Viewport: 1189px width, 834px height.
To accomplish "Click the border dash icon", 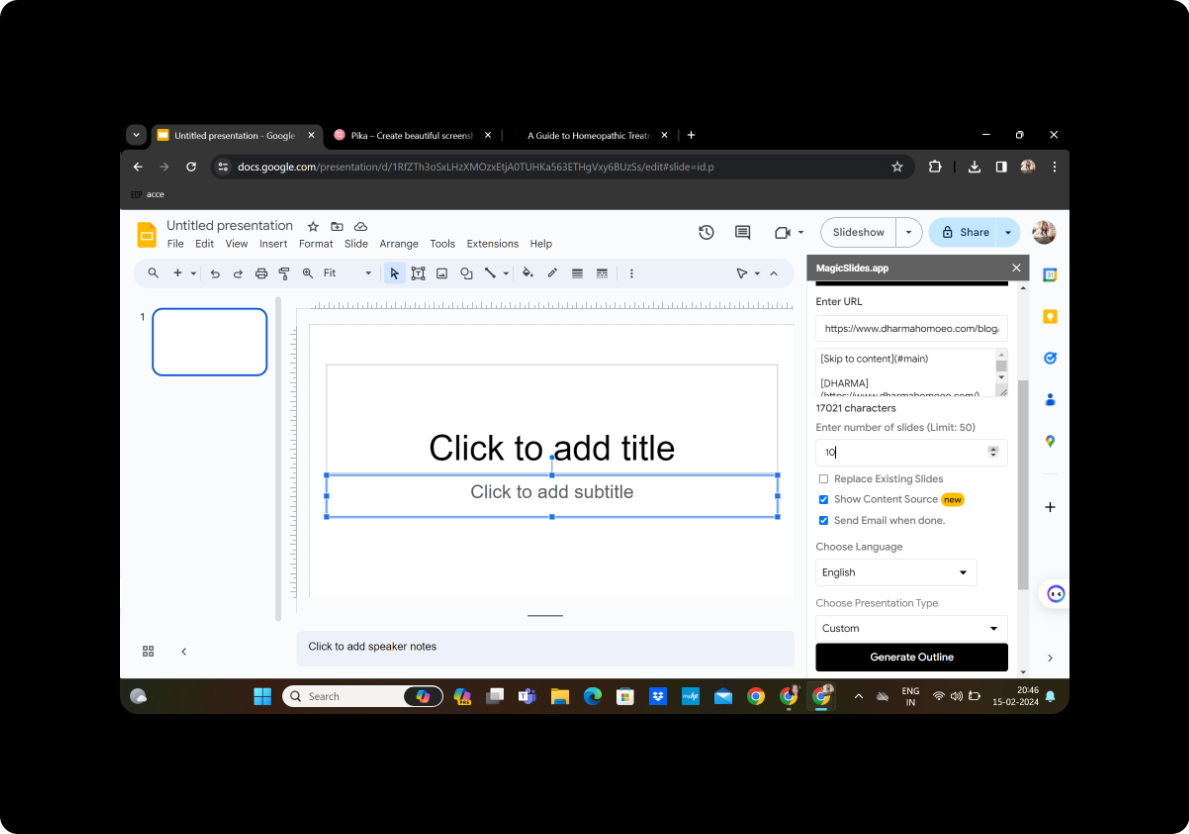I will 602,274.
